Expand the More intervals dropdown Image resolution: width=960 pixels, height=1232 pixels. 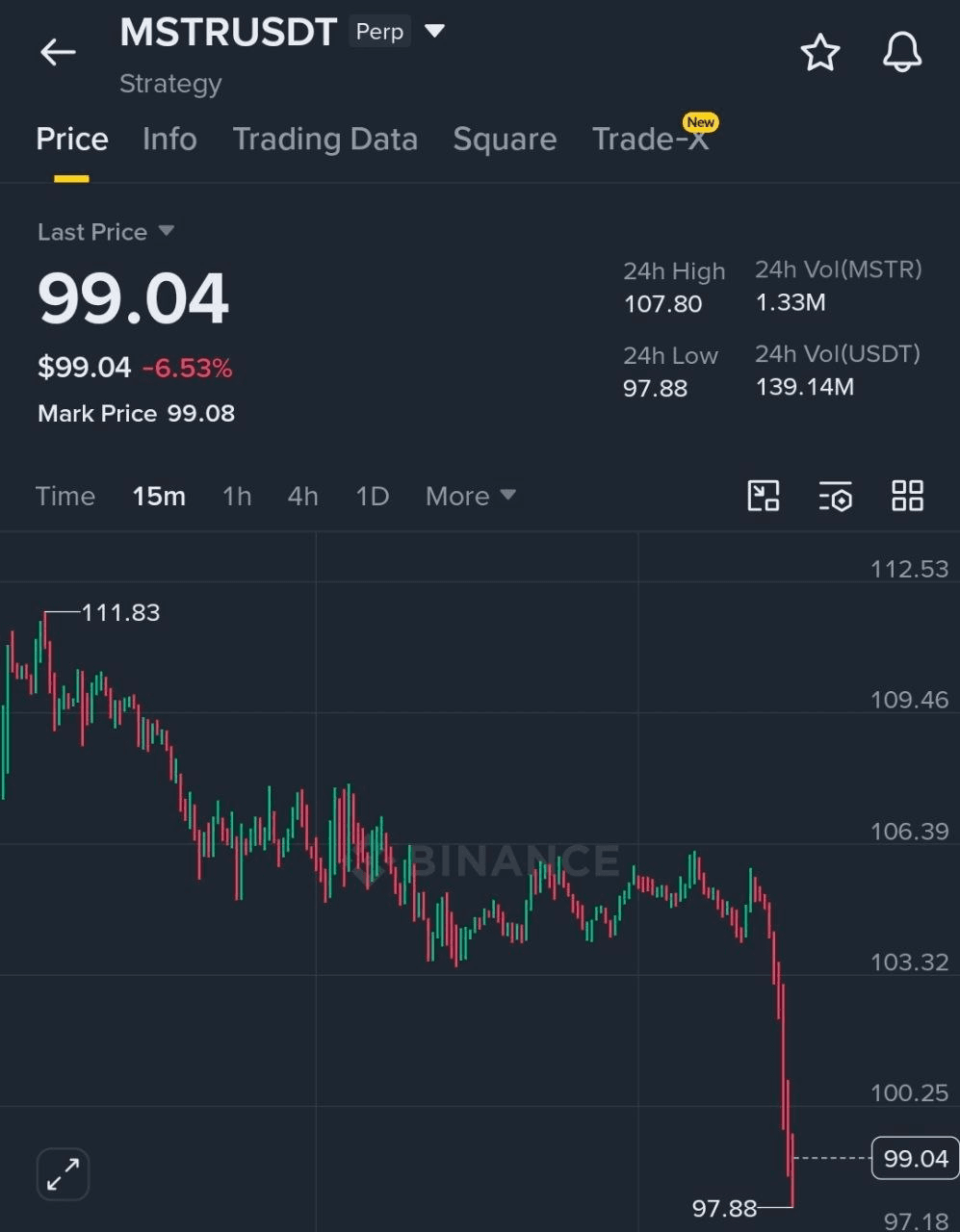coord(471,497)
